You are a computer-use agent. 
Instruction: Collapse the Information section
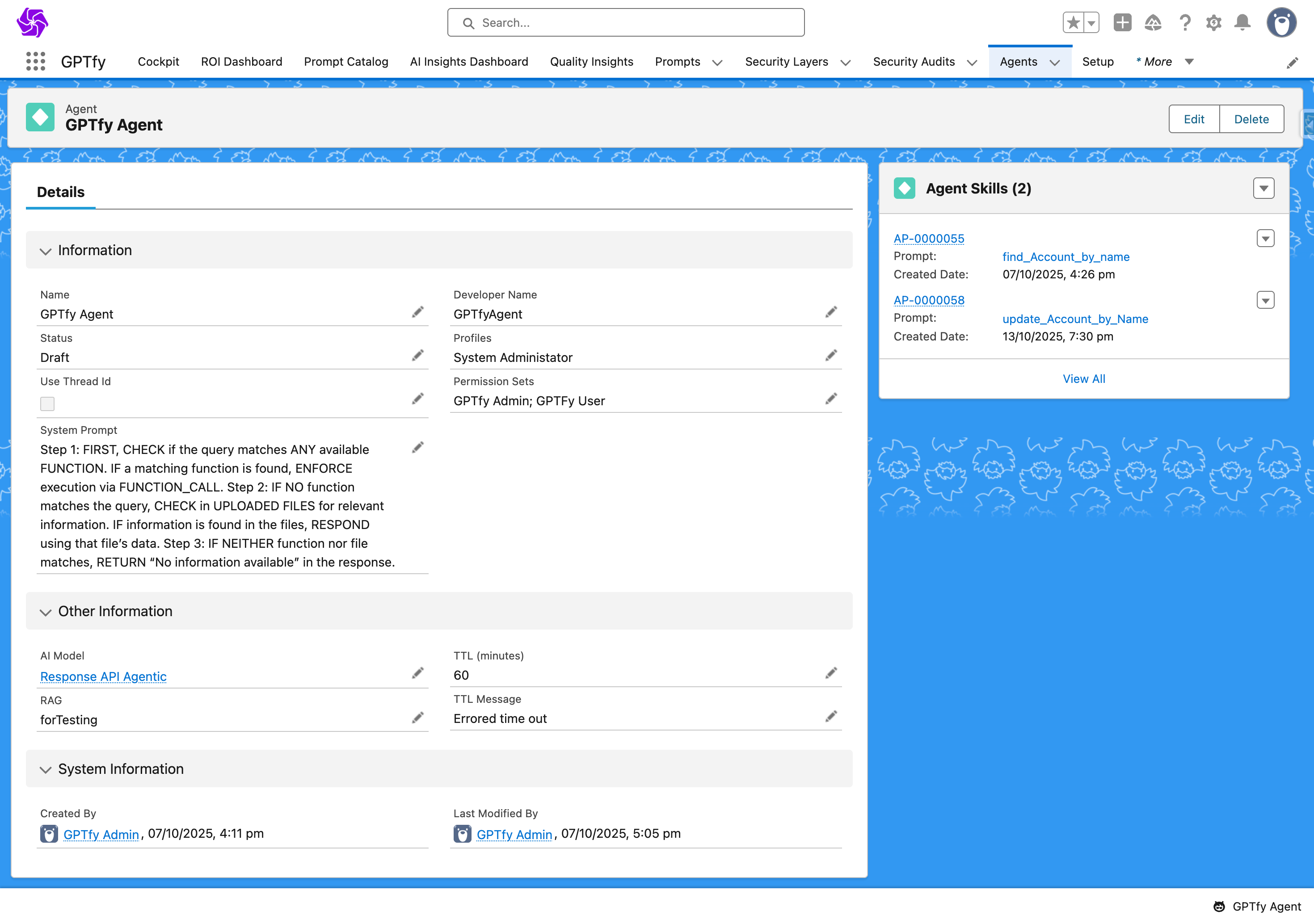[x=46, y=251]
